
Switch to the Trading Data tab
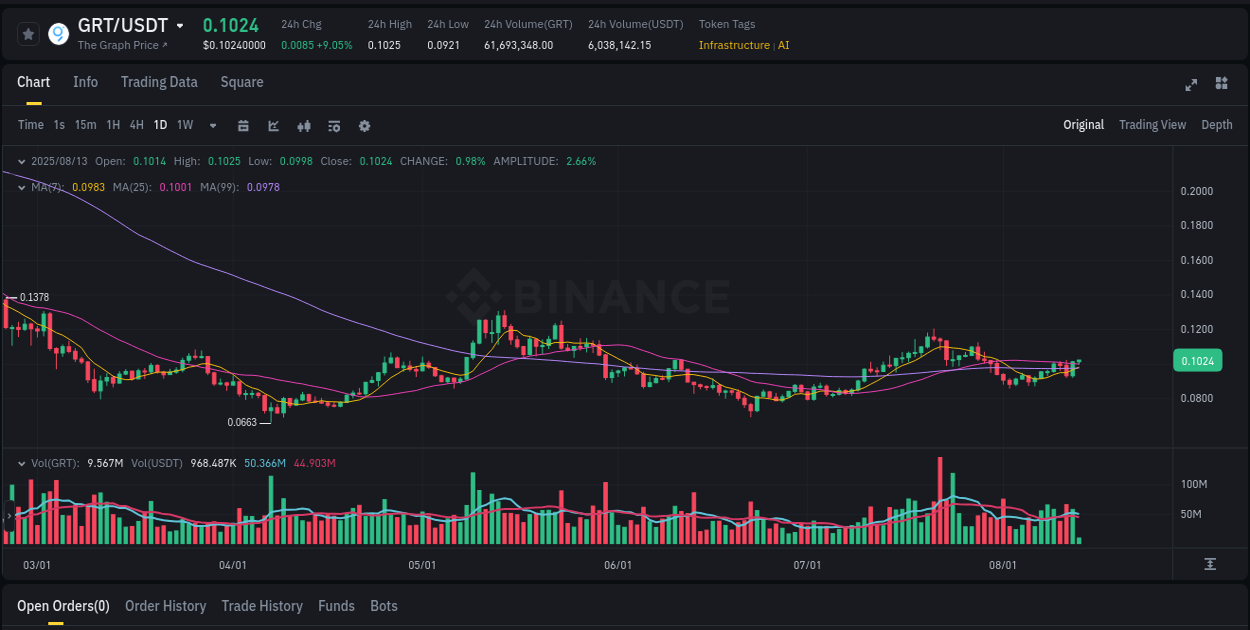(159, 81)
